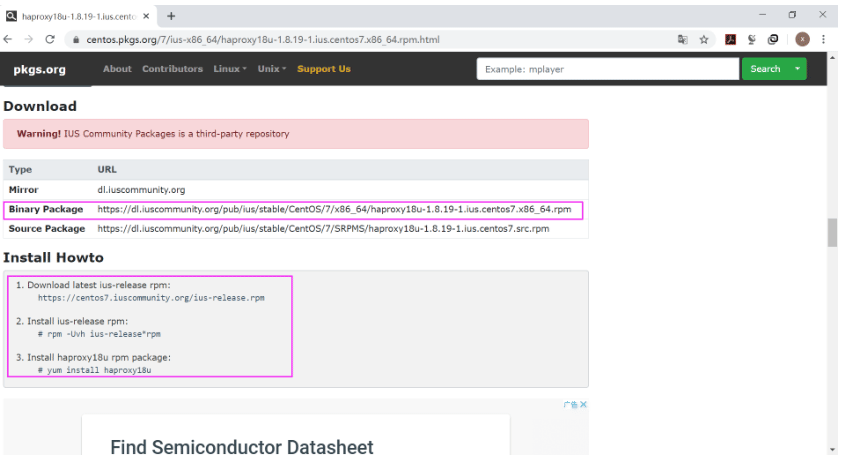
Task: Reload the current page
Action: tap(50, 40)
